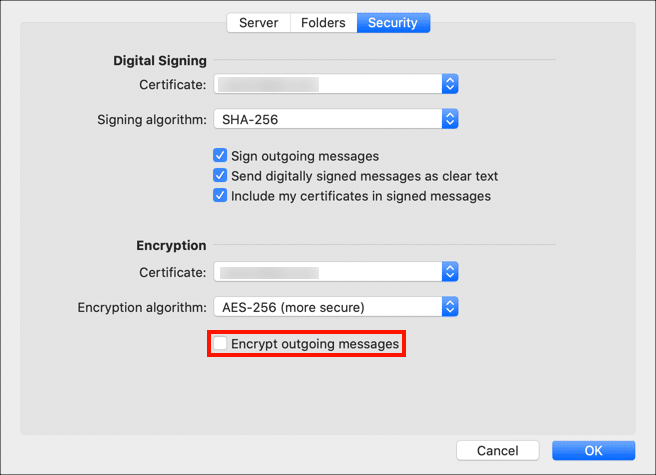656x475 pixels.
Task: Click the blue chevrons on the Signing algorithm dropdown
Action: point(450,119)
